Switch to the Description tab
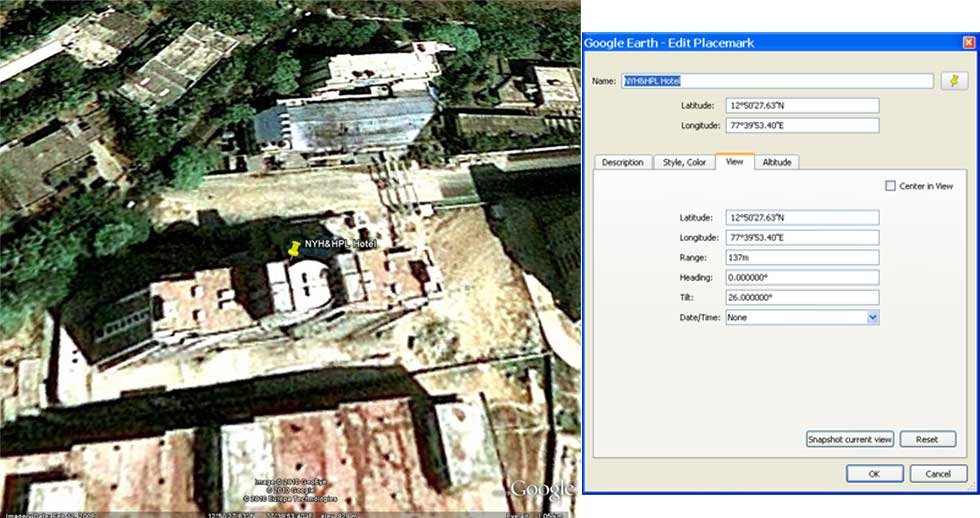980x518 pixels. point(622,162)
